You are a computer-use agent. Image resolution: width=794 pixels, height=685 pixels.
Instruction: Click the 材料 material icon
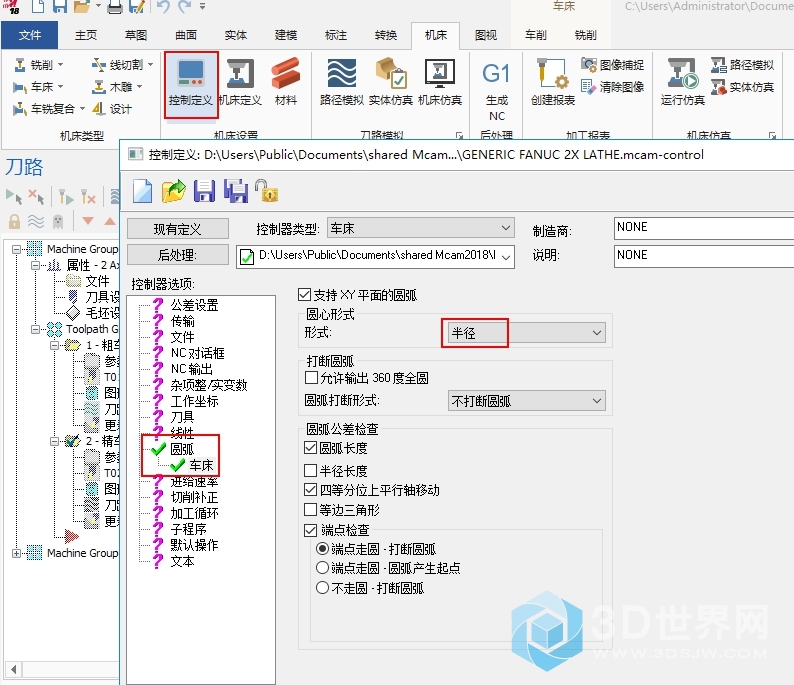[286, 83]
